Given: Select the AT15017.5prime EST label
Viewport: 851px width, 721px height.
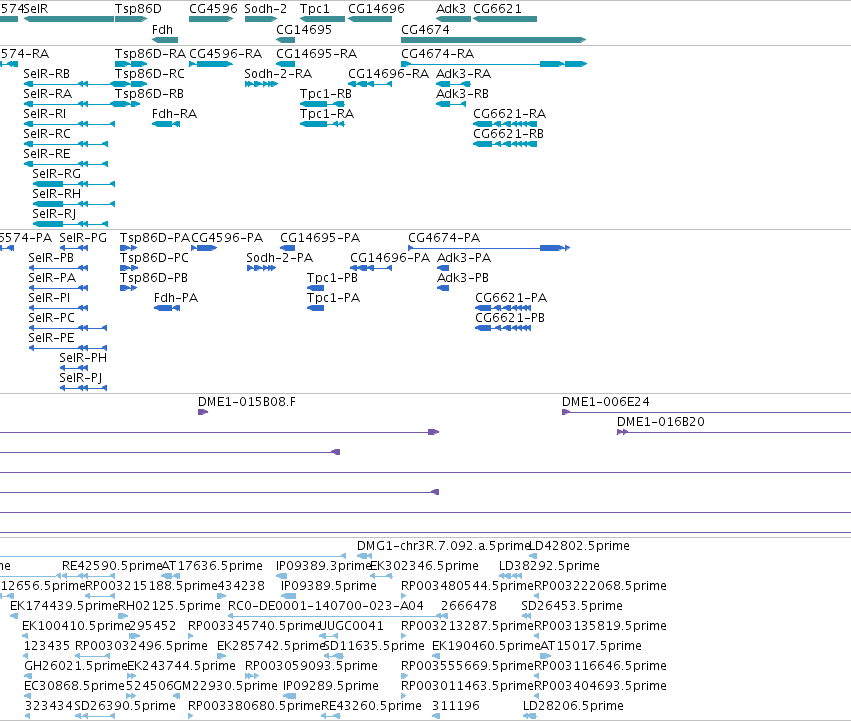Looking at the screenshot, I should [591, 646].
